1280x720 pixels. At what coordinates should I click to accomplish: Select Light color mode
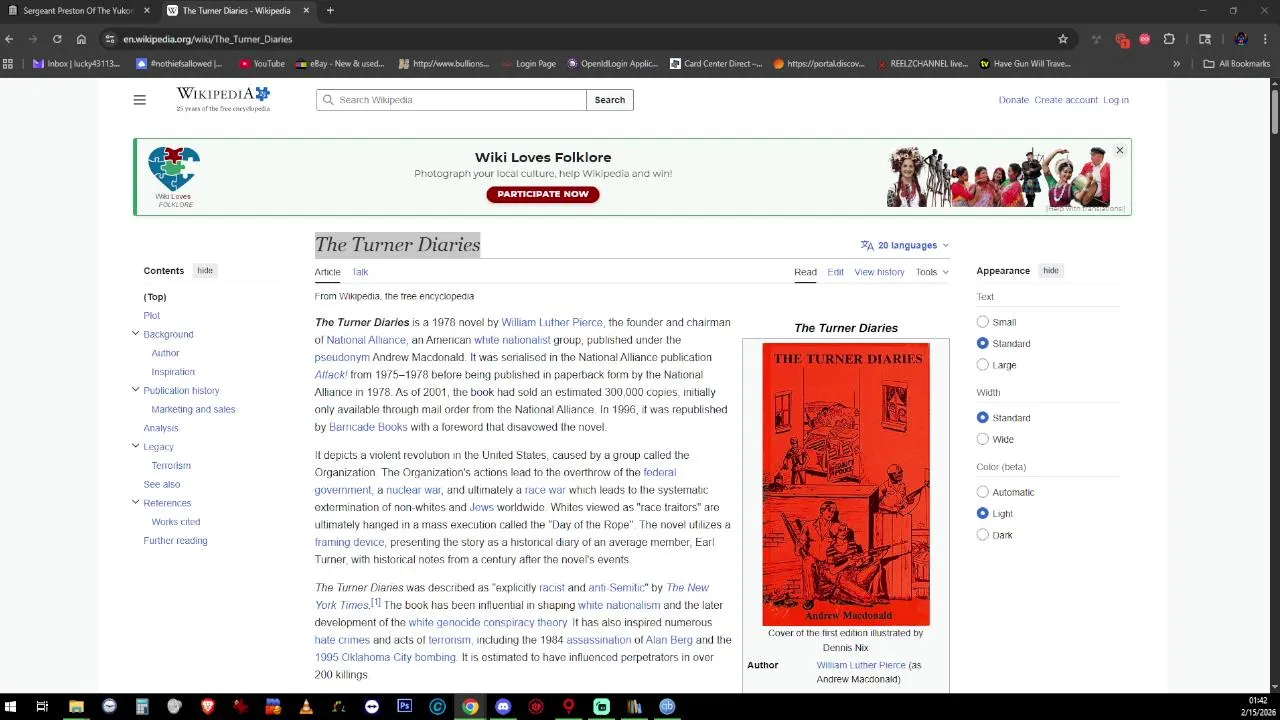click(x=982, y=514)
